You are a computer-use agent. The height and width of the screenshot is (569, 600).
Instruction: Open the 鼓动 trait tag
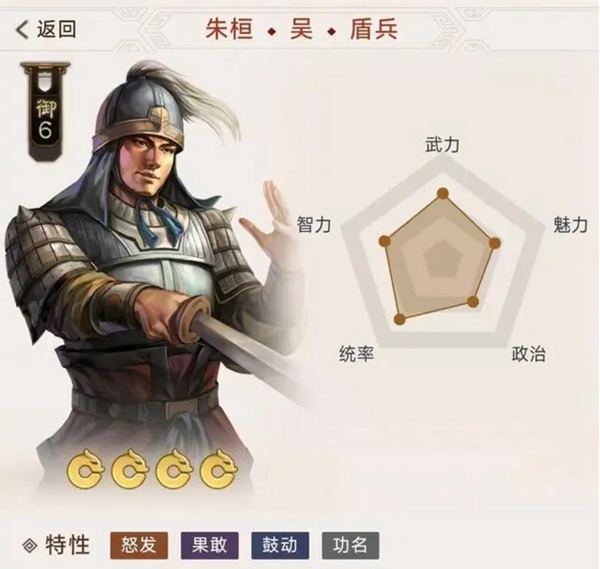click(x=280, y=545)
